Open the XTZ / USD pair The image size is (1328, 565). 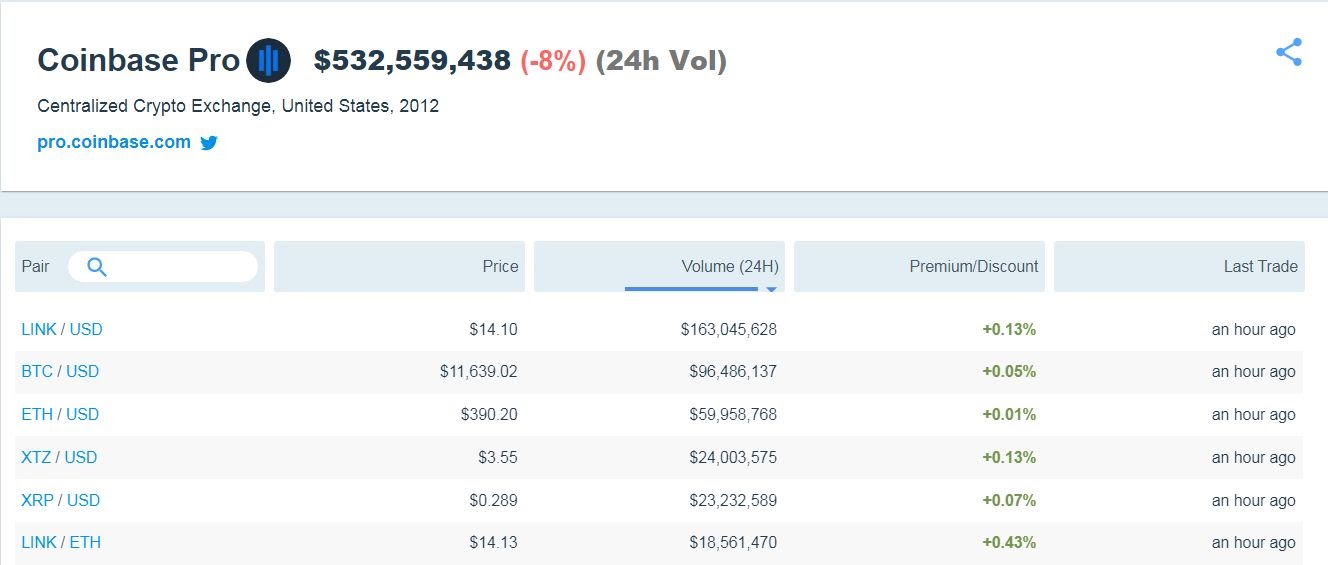pyautogui.click(x=59, y=457)
